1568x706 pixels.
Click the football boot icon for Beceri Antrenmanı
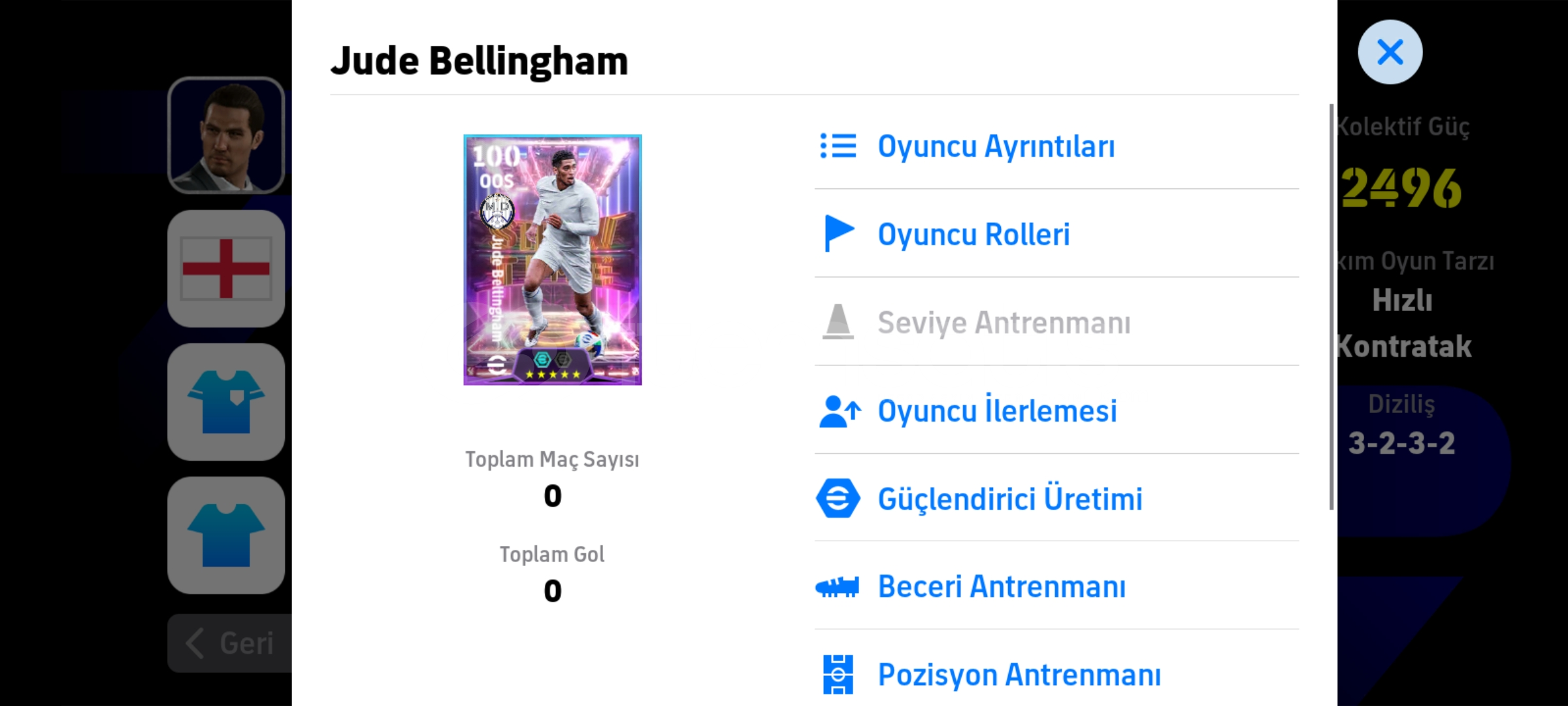(838, 586)
